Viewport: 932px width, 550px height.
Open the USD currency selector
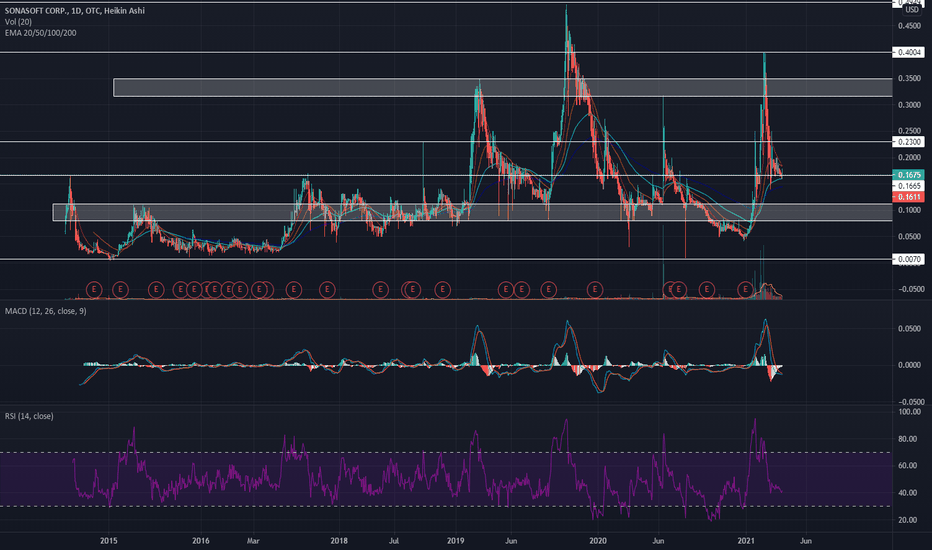pyautogui.click(x=912, y=10)
